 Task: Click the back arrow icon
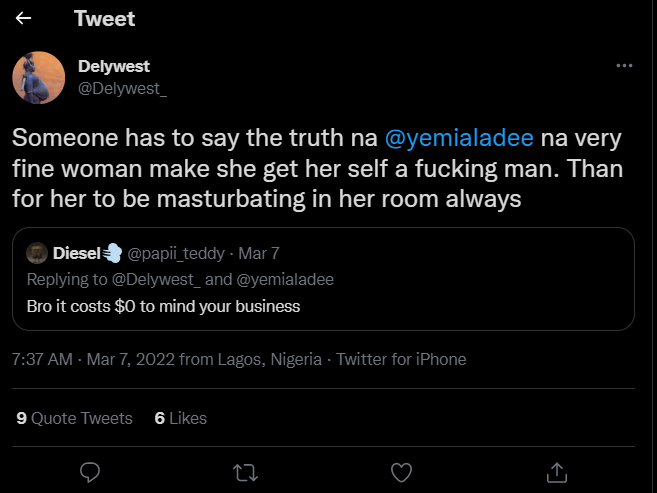click(x=24, y=18)
